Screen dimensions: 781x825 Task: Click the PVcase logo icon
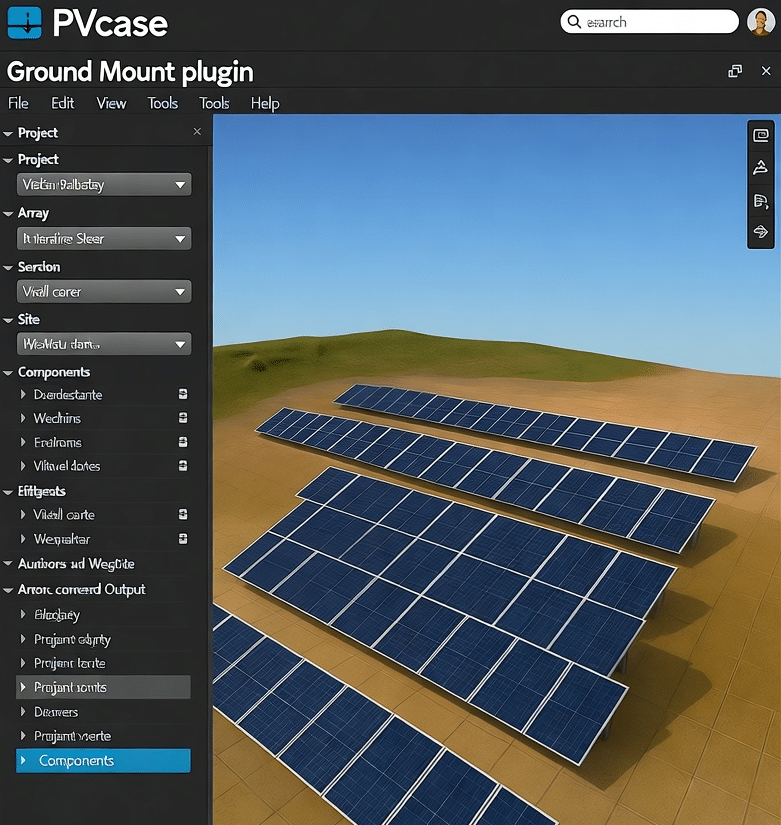[24, 22]
